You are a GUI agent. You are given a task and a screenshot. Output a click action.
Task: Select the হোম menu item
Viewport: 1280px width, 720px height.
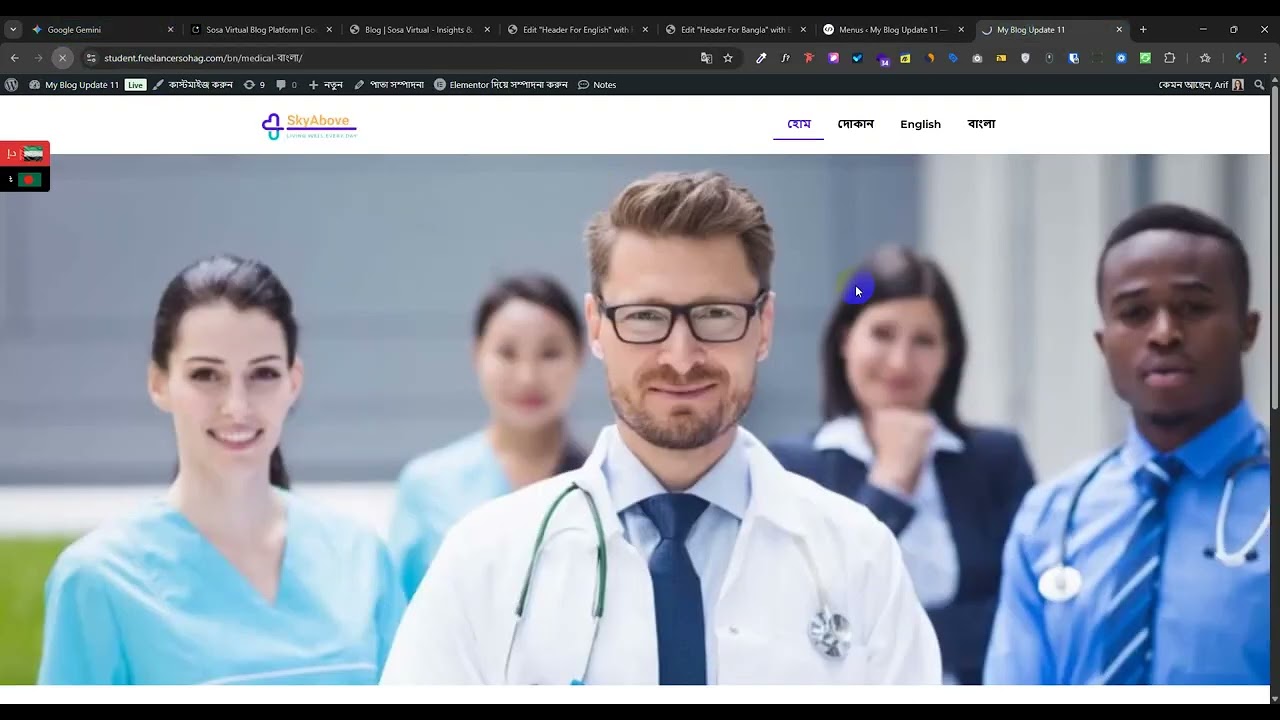pos(798,124)
